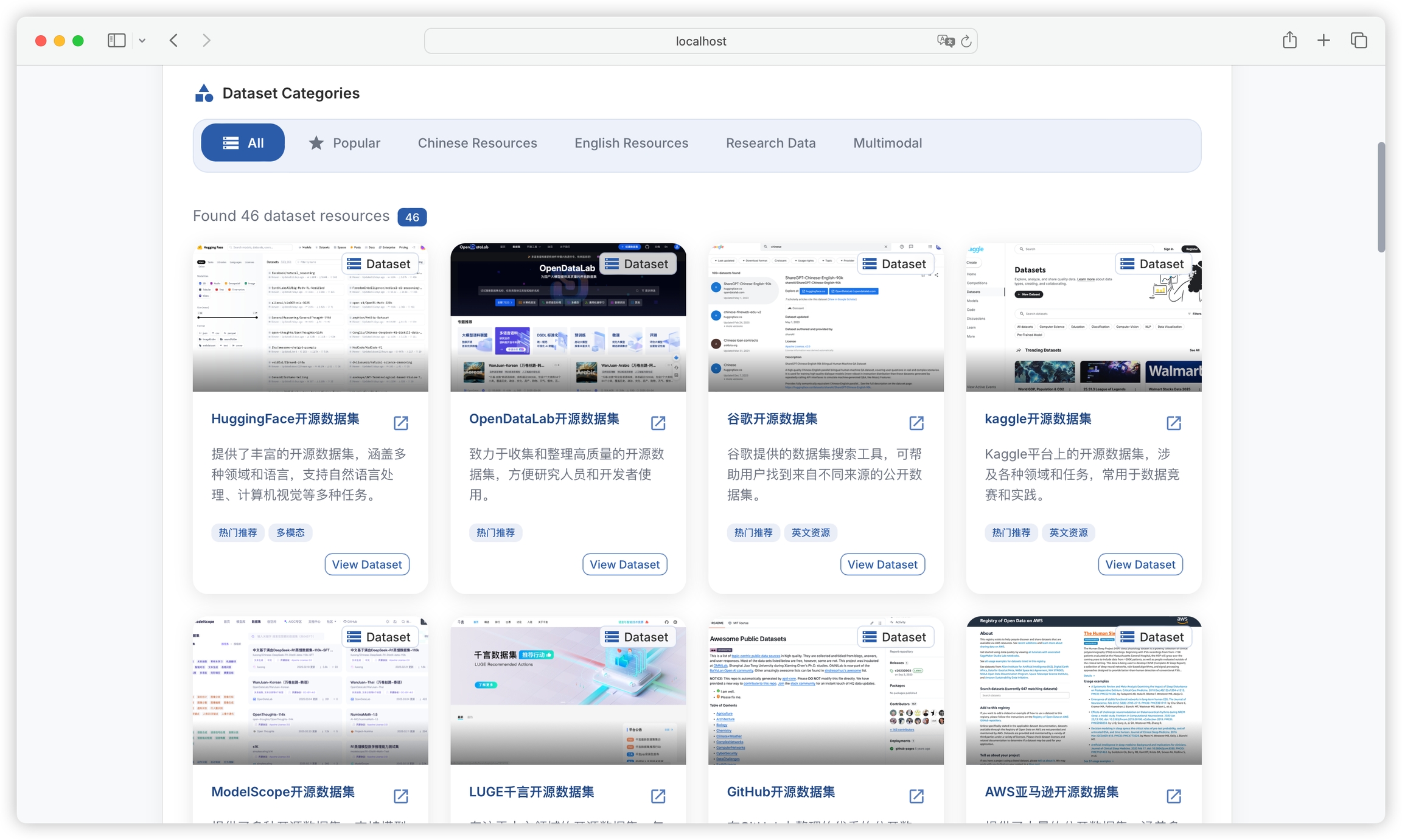Screen dimensions: 1402x840
Task: Click the 英文资源 tag on 谷歌 card
Action: pyautogui.click(x=810, y=533)
